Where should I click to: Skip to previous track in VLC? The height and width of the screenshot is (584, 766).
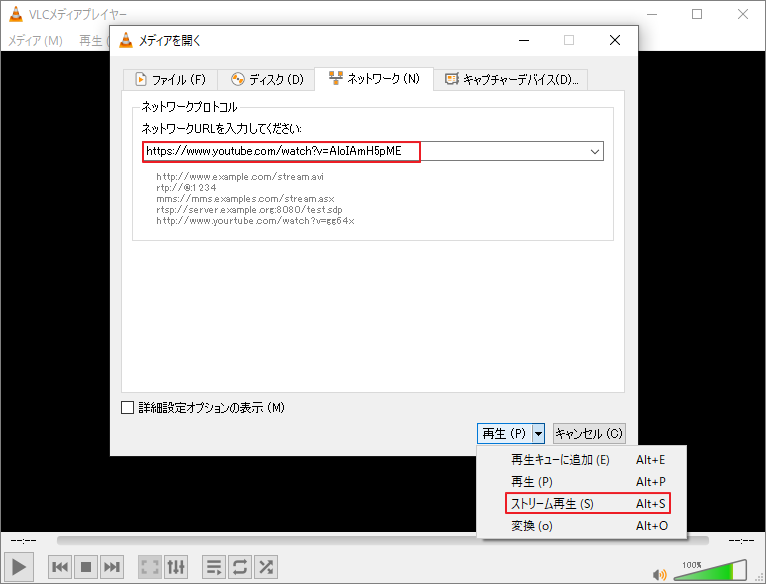[60, 567]
